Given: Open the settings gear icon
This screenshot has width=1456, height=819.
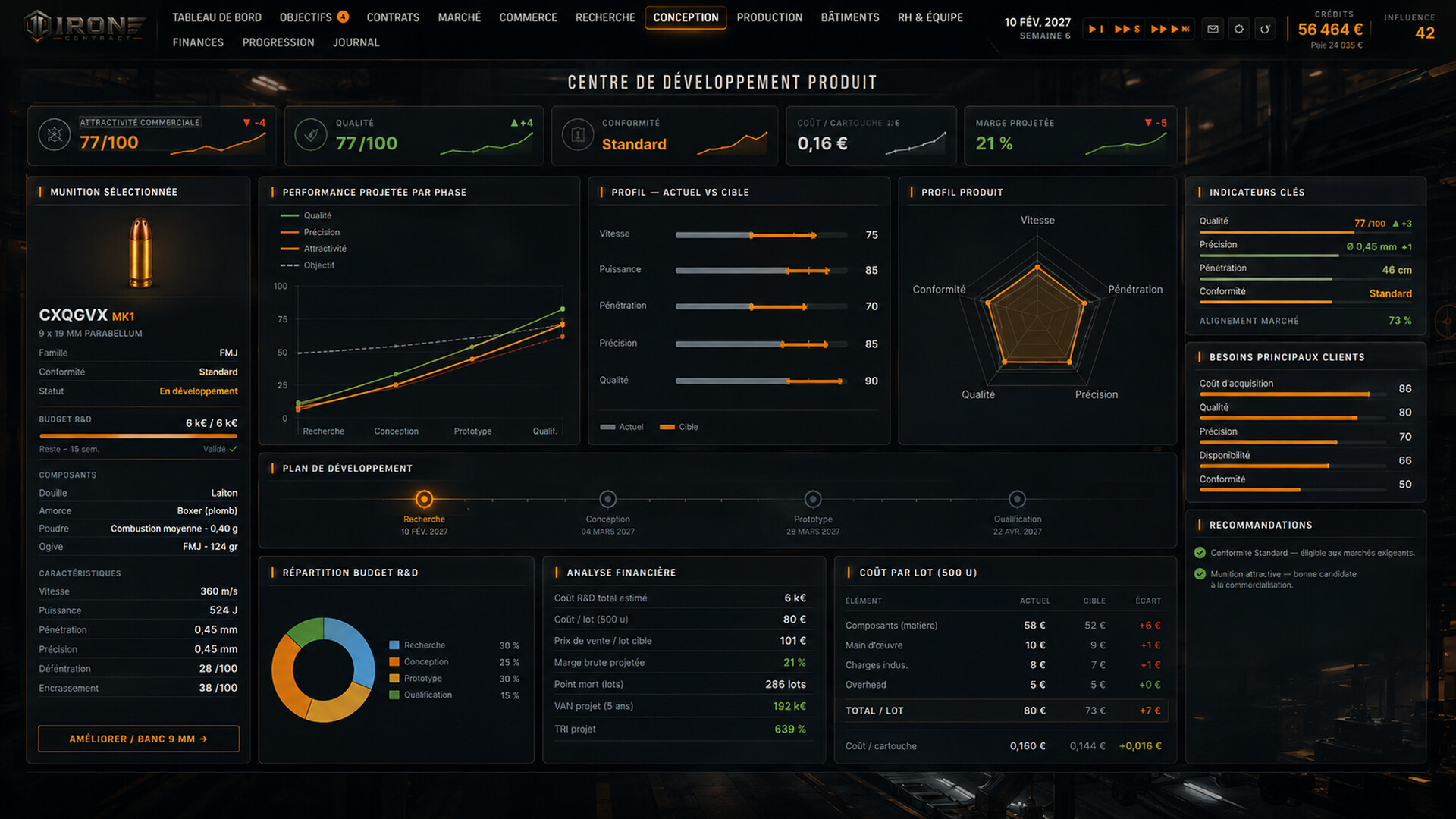Looking at the screenshot, I should point(1239,29).
